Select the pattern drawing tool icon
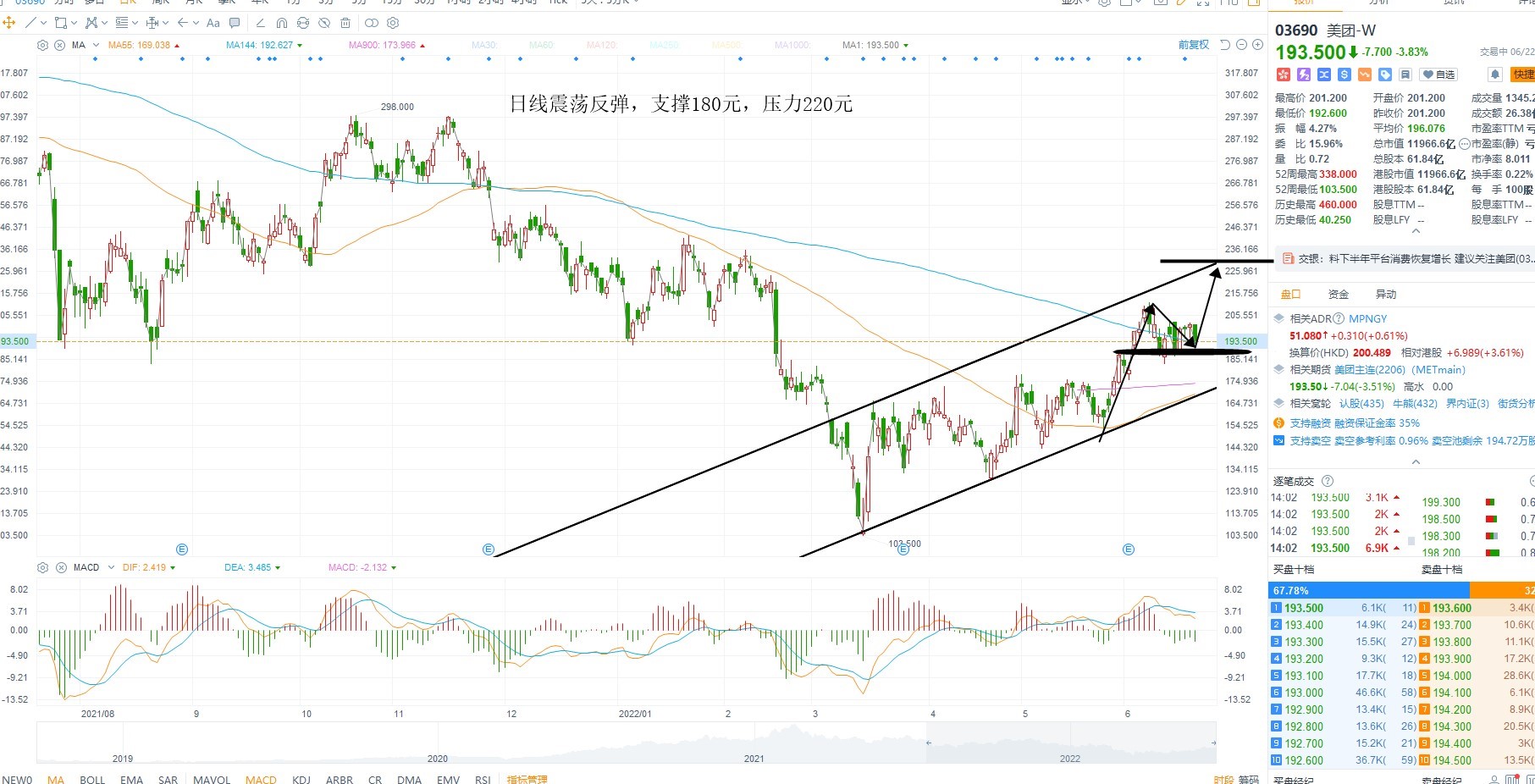Screen dimensions: 1535x784 [x=91, y=23]
